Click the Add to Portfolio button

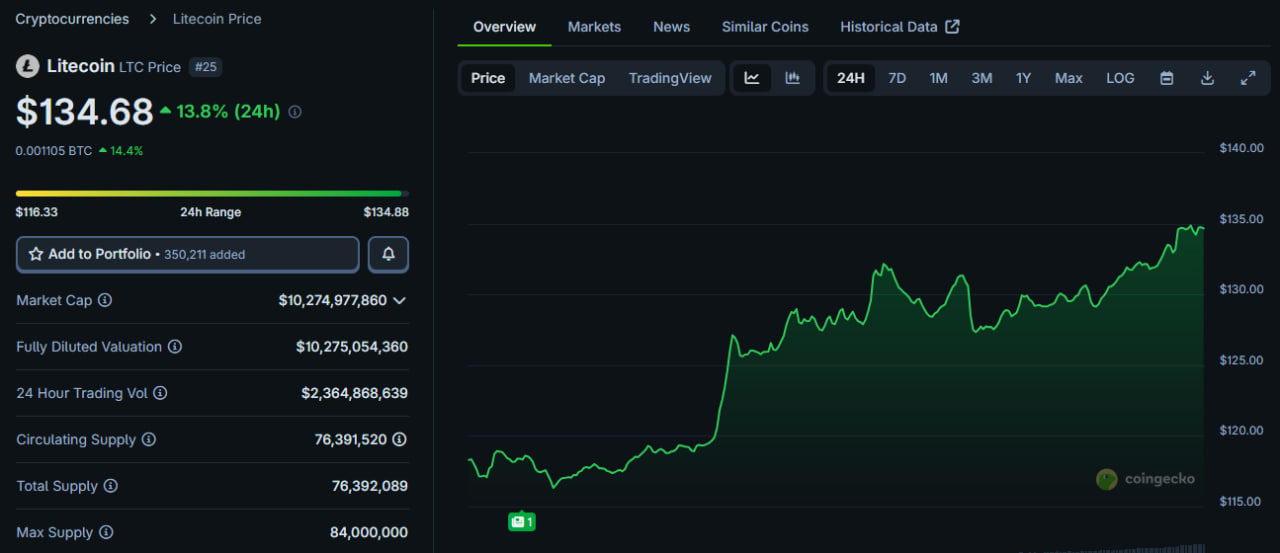pyautogui.click(x=187, y=255)
